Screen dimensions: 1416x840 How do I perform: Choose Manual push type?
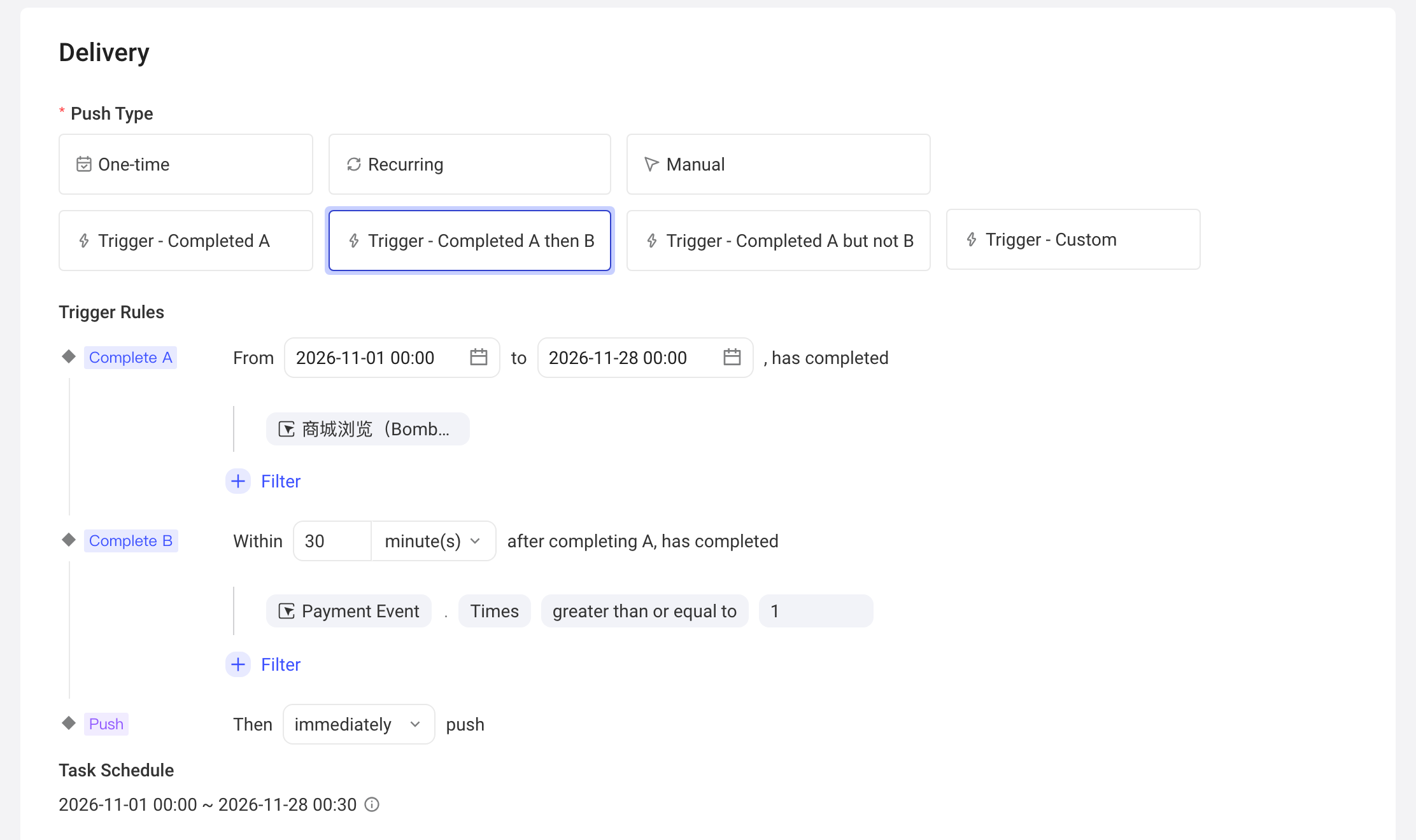tap(779, 164)
